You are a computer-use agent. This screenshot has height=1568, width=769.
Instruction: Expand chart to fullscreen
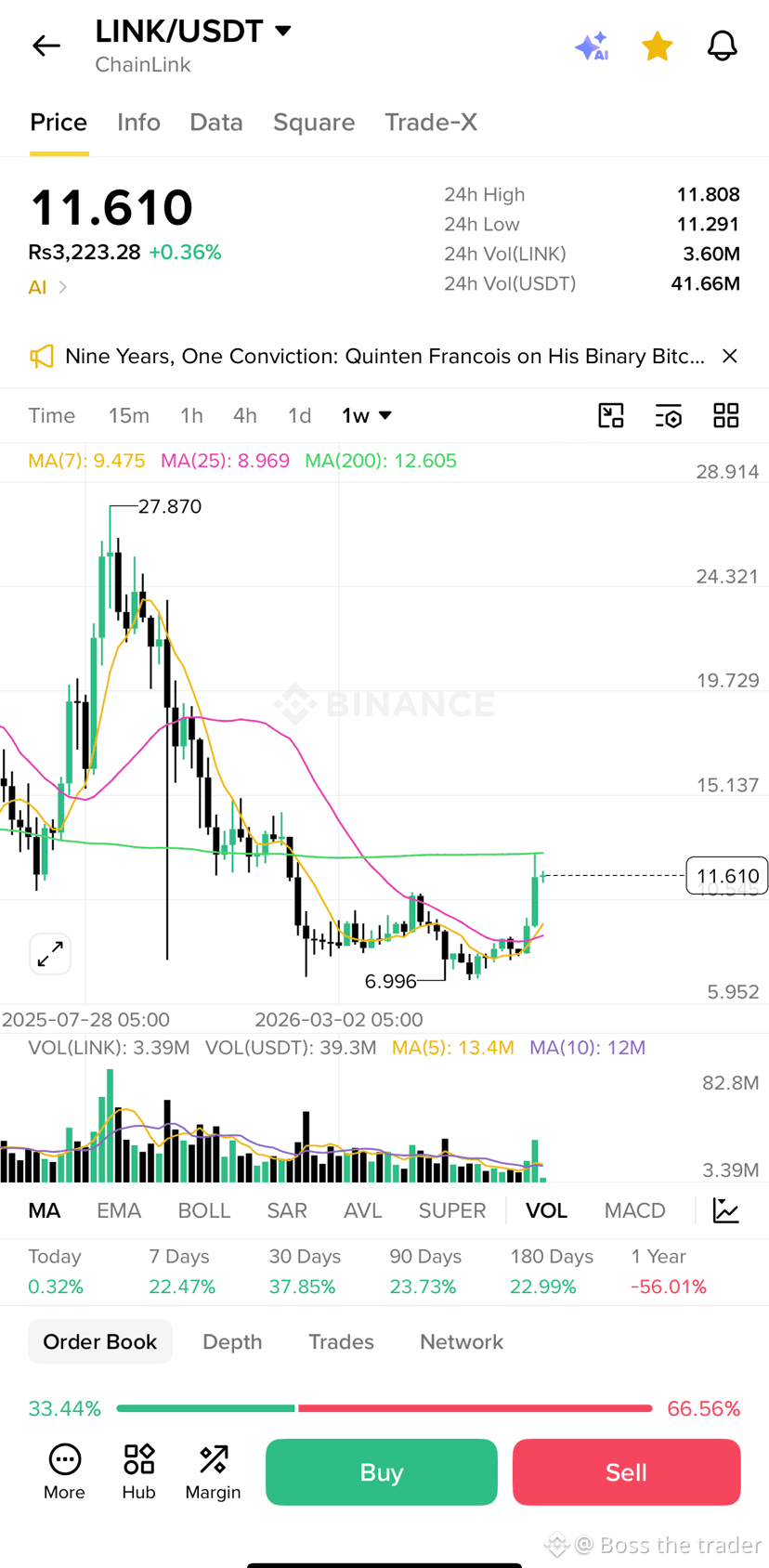tap(50, 954)
